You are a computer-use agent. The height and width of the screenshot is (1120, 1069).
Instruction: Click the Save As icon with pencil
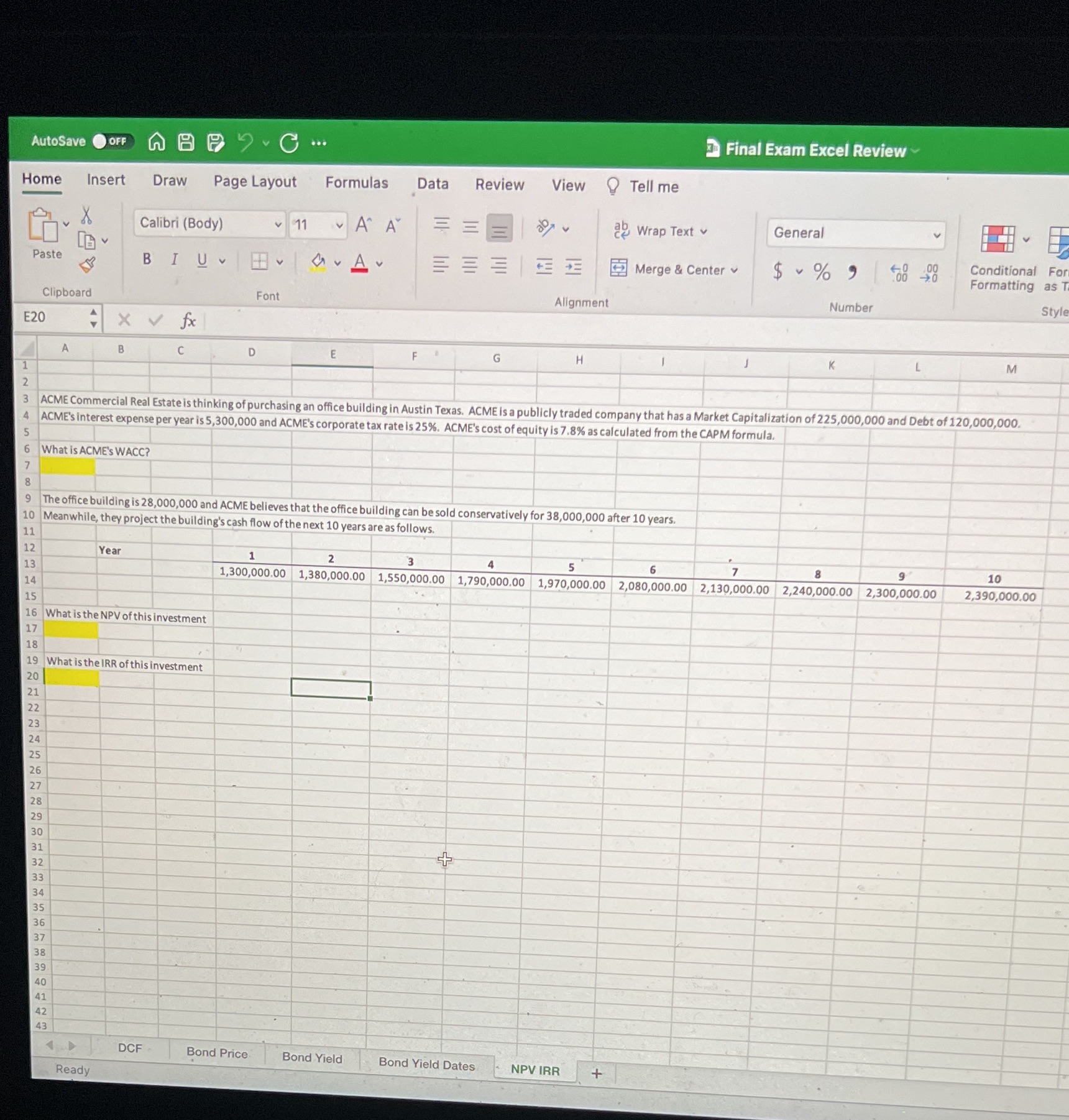[215, 143]
